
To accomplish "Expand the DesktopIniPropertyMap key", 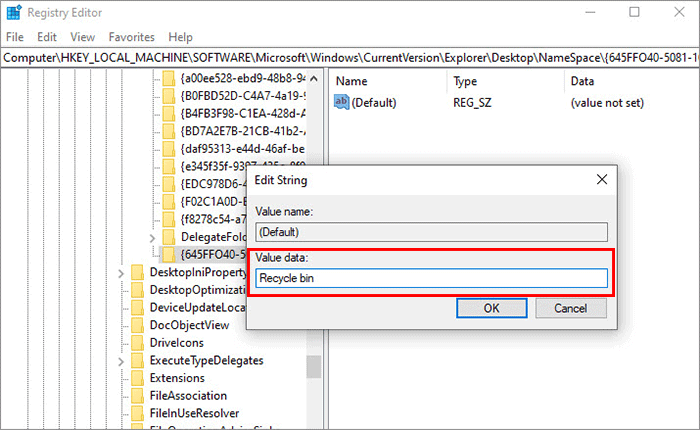I will tap(121, 273).
